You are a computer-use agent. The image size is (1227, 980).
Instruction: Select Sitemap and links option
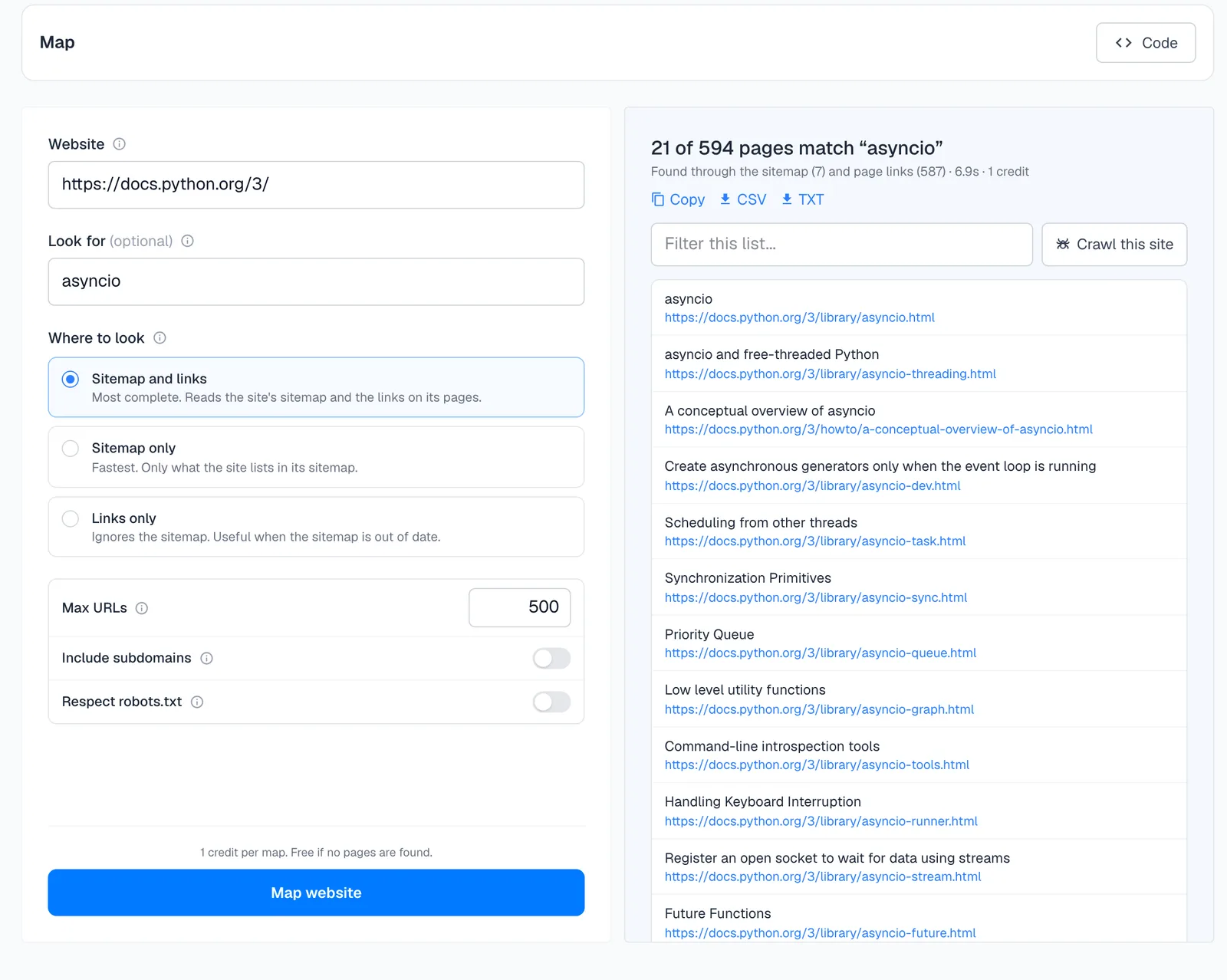(x=316, y=387)
